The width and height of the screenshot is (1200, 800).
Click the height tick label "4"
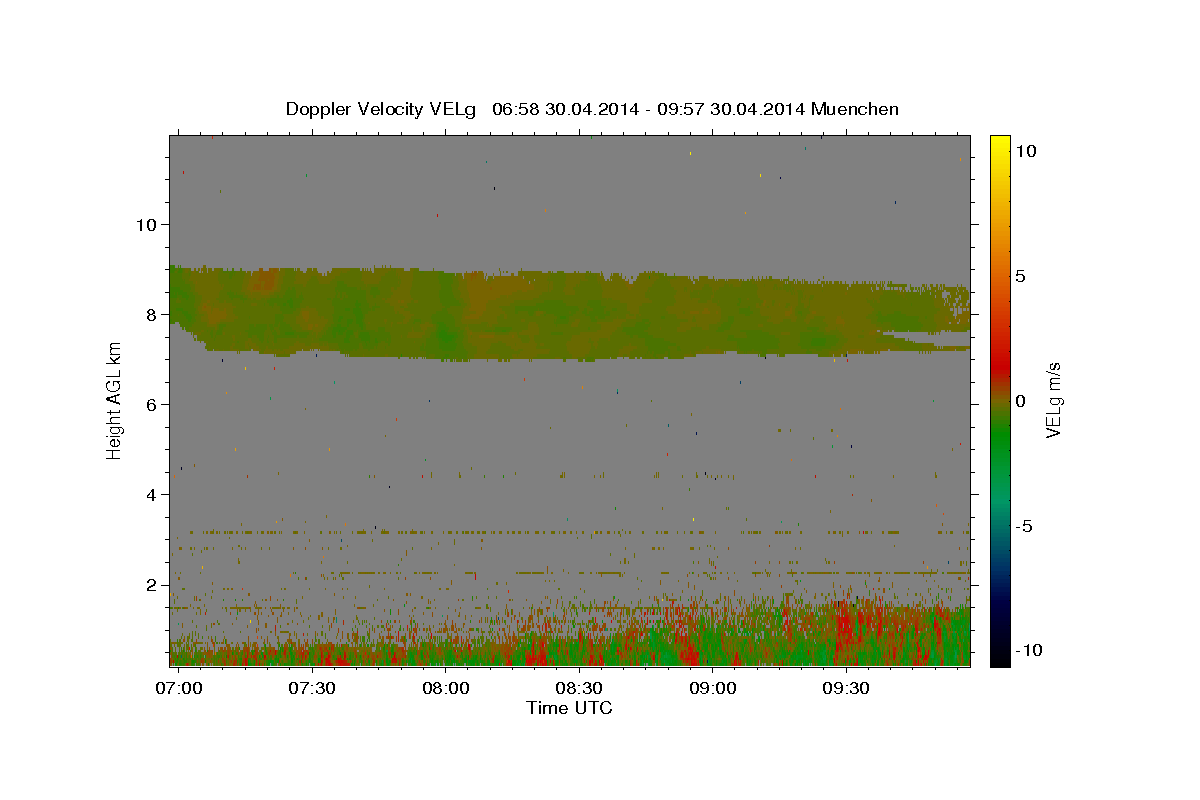click(x=151, y=494)
